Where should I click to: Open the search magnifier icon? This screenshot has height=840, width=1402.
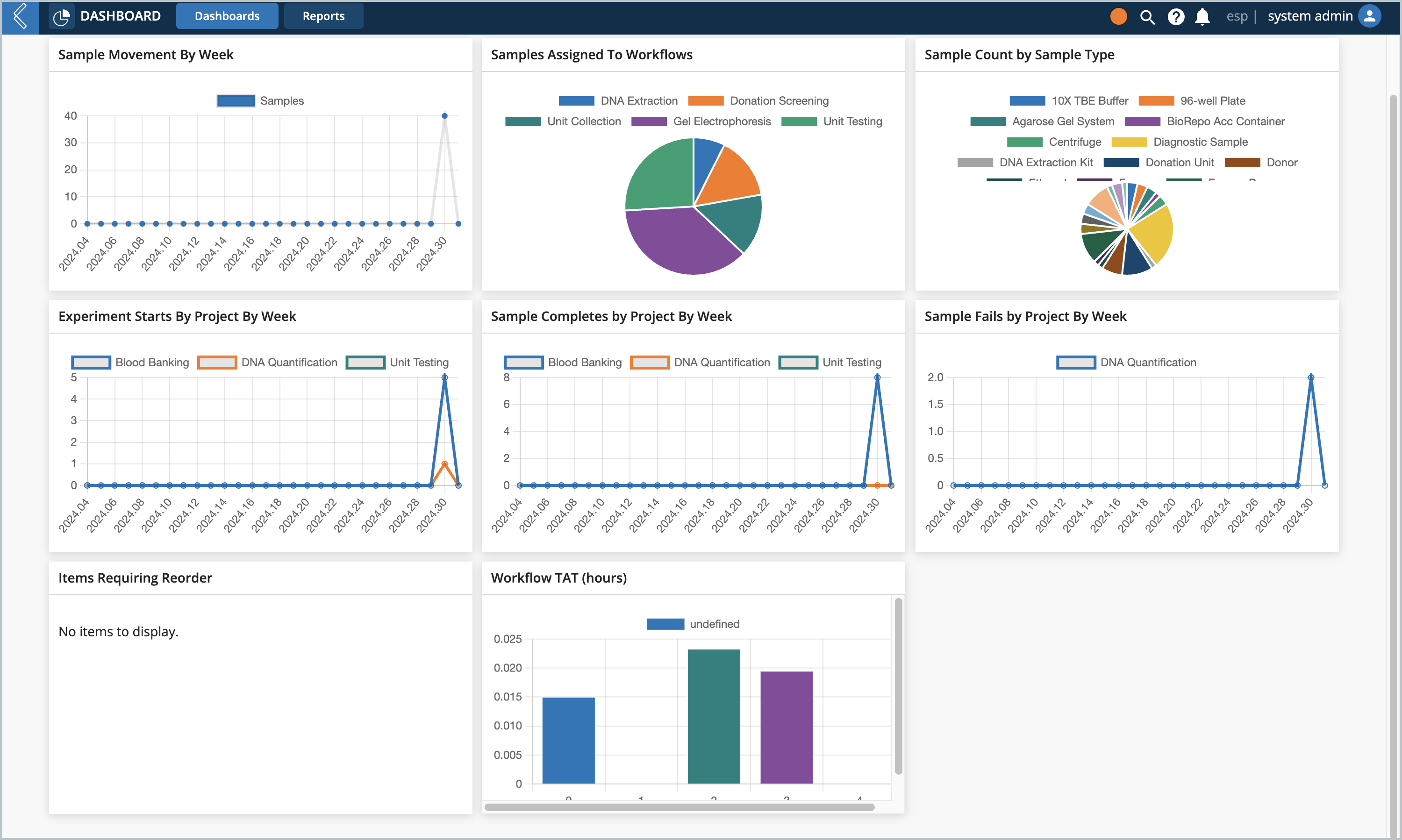[1147, 17]
